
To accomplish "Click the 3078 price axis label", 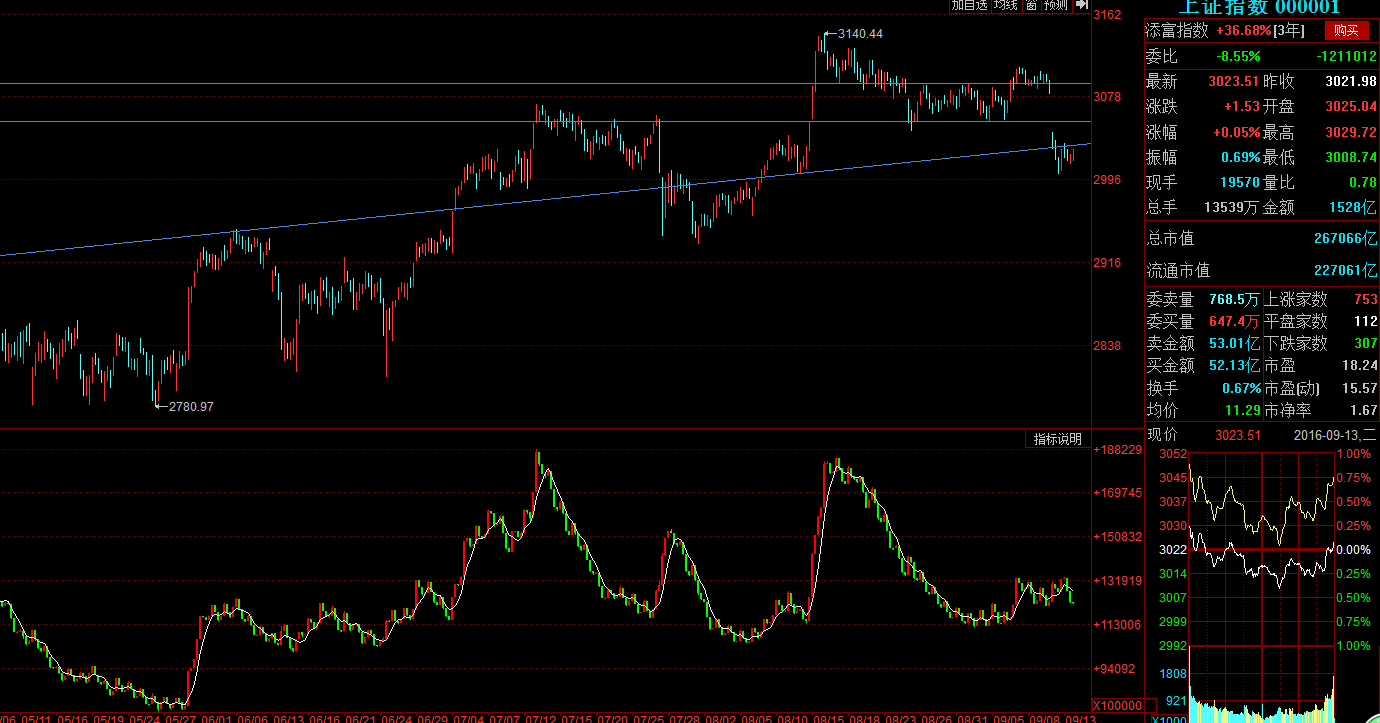I will coord(1107,97).
